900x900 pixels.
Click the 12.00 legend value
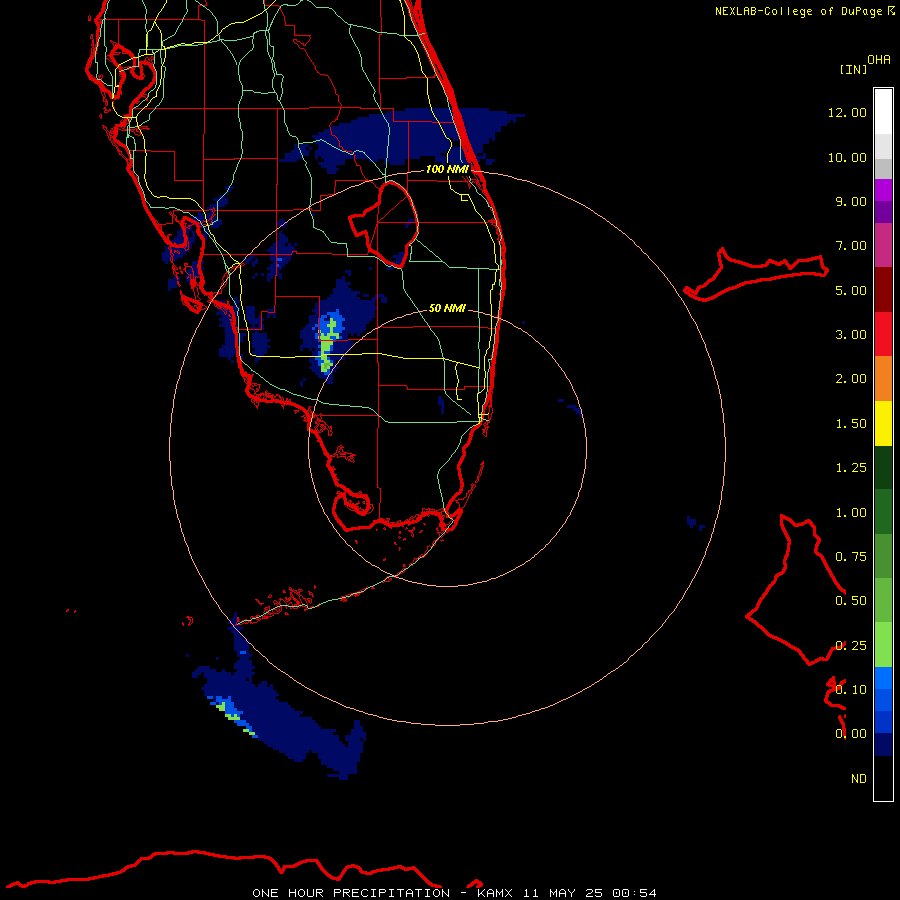[847, 112]
